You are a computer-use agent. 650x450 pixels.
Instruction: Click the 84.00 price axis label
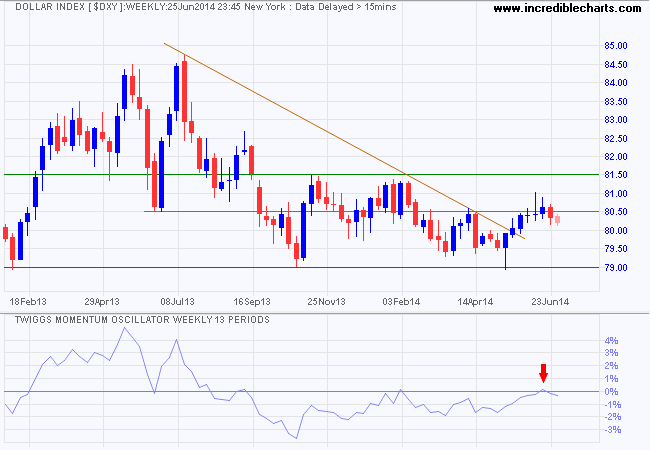click(x=616, y=83)
